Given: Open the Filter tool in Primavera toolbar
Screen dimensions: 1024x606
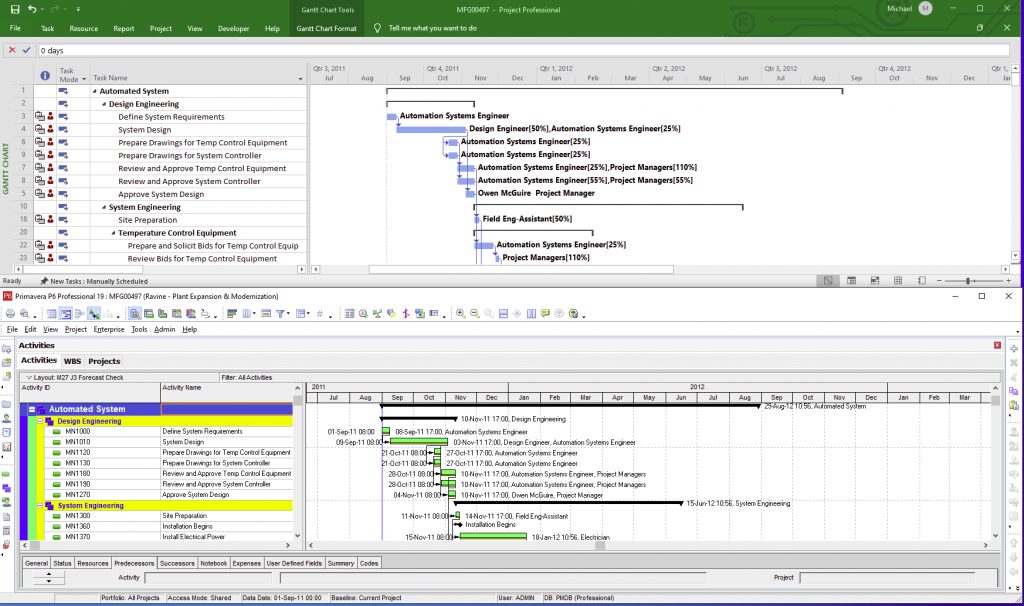Looking at the screenshot, I should 280,313.
